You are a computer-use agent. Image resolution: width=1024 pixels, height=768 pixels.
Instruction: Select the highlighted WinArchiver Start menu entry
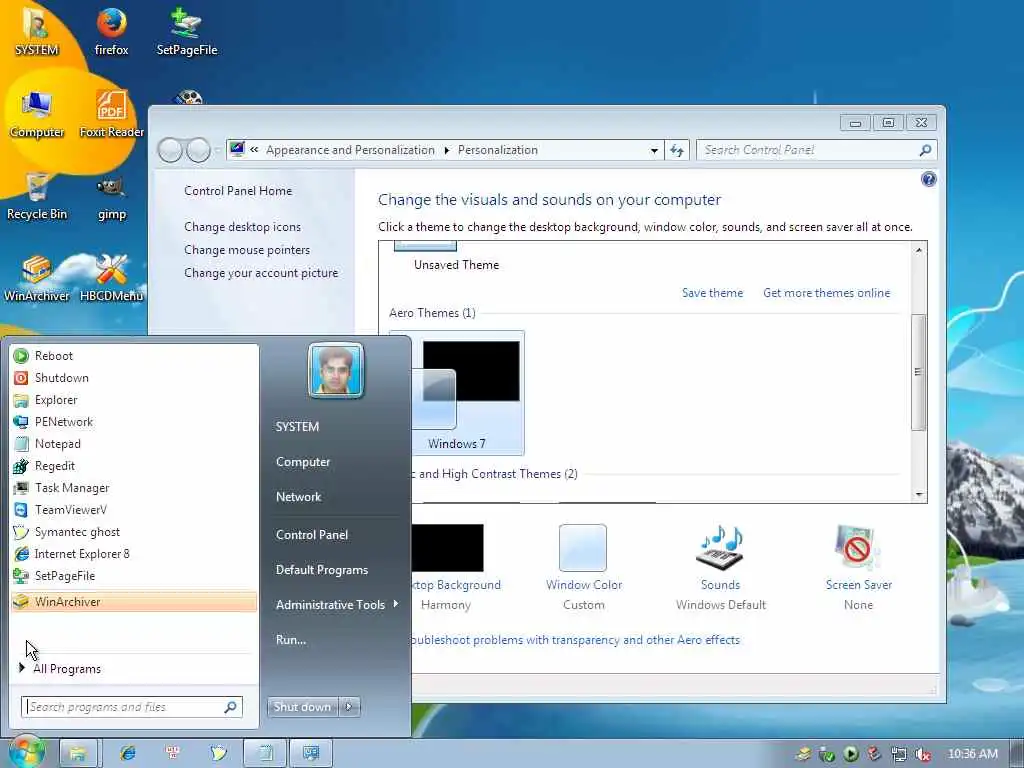pos(134,601)
